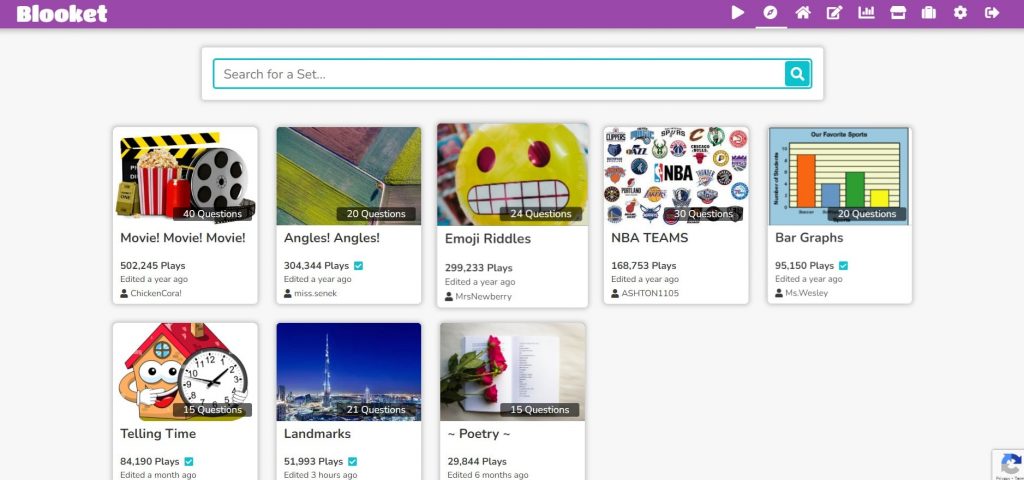Open the Settings gear icon
The height and width of the screenshot is (480, 1024).
pos(960,12)
